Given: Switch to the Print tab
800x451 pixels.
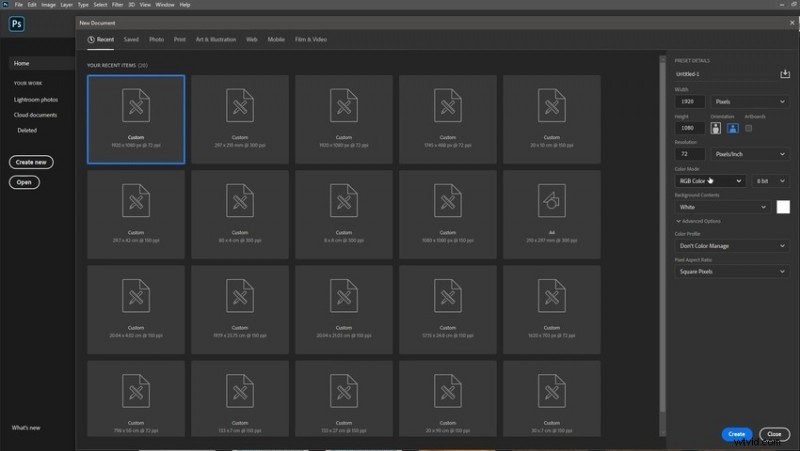Looking at the screenshot, I should (180, 40).
